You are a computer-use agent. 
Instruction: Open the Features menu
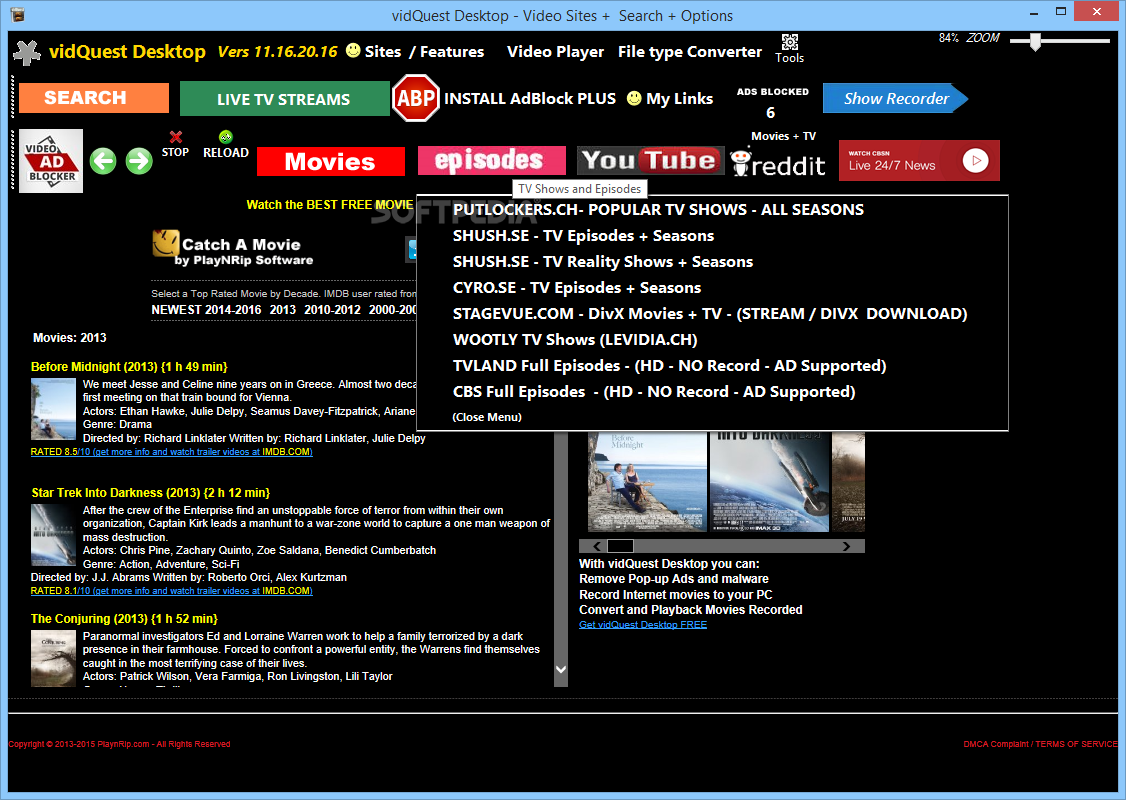point(452,52)
